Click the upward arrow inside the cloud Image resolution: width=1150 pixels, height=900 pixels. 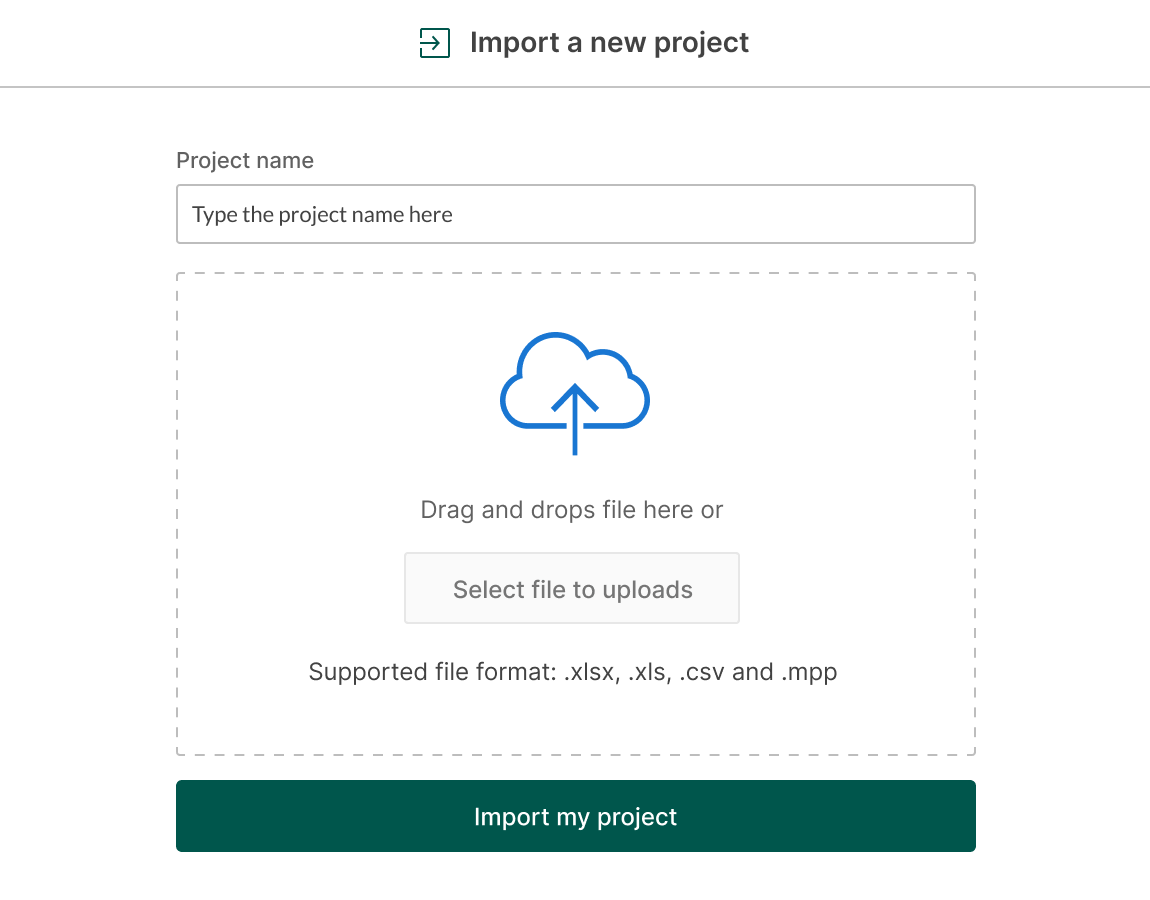point(574,418)
